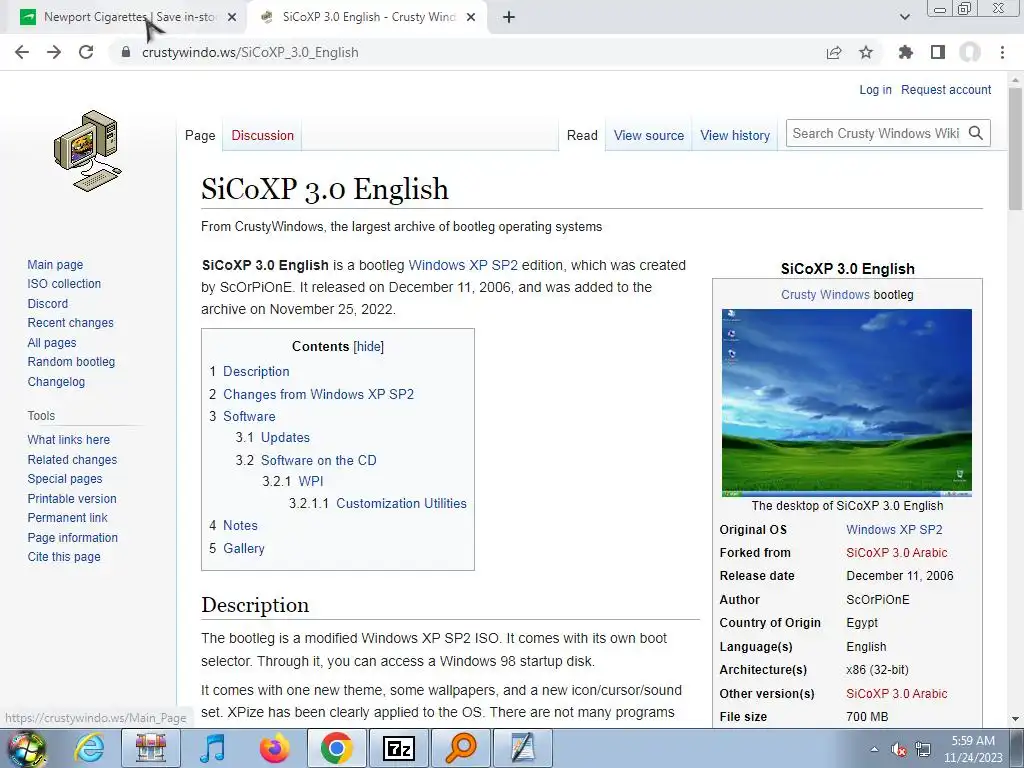Open the WinRAR books icon in taskbar
The height and width of the screenshot is (768, 1024).
pyautogui.click(x=151, y=748)
